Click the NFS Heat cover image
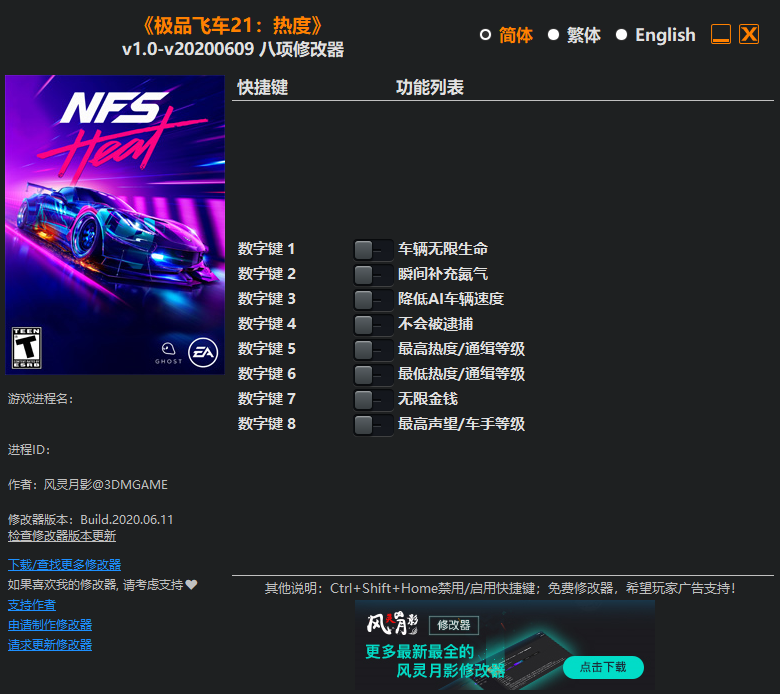 [x=115, y=224]
